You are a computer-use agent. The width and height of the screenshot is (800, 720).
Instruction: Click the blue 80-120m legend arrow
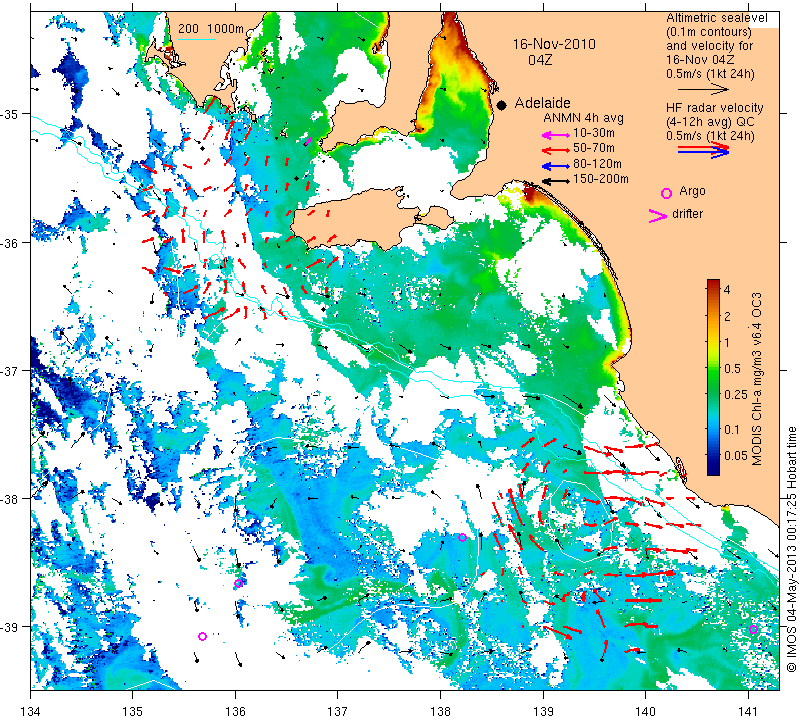[x=556, y=166]
